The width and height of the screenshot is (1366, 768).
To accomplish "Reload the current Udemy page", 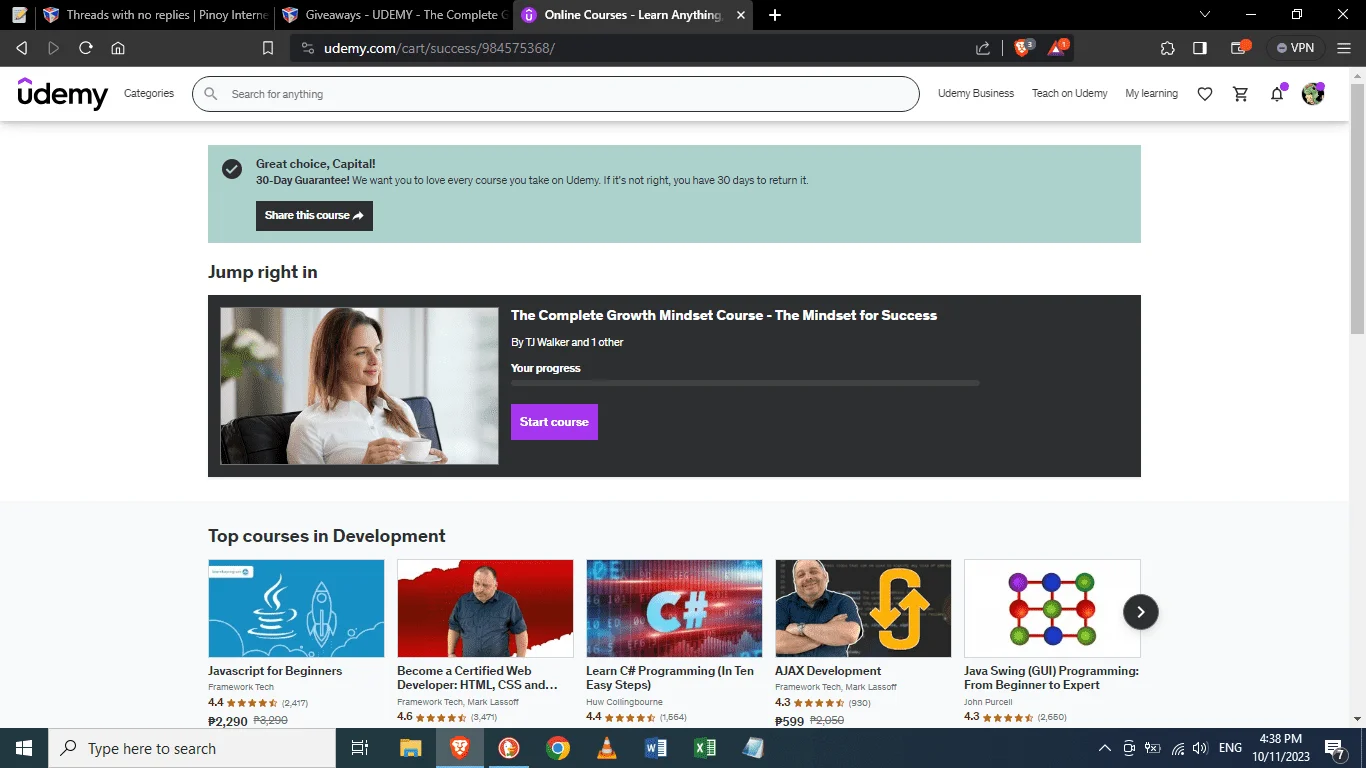I will [86, 48].
